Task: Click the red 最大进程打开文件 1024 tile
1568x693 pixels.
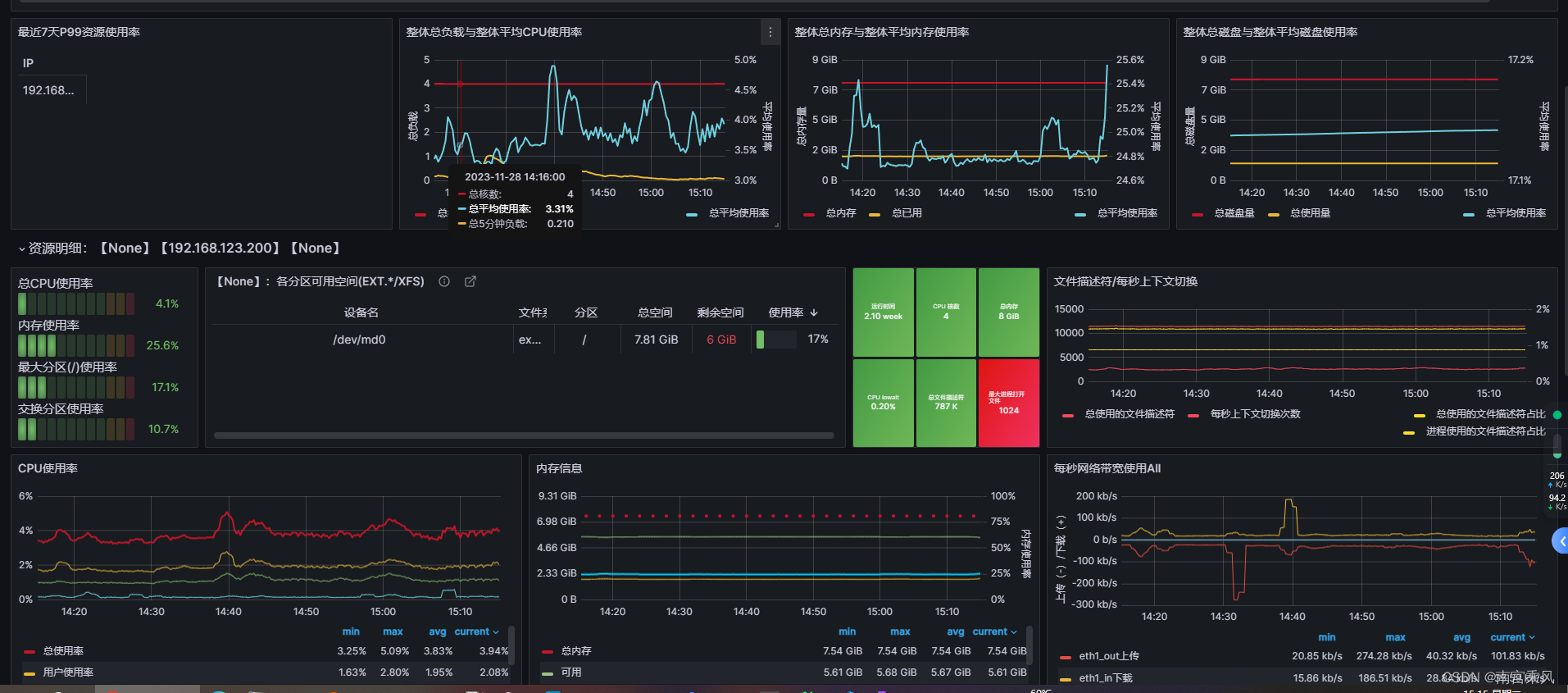Action: (1009, 403)
